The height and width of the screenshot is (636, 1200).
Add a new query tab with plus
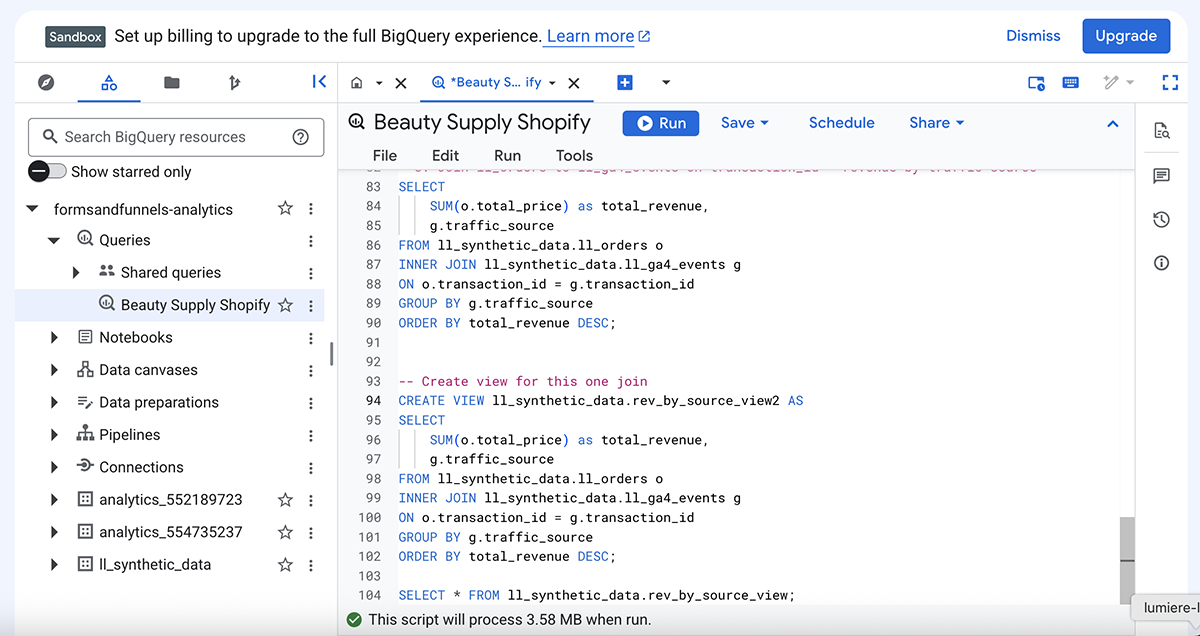click(x=625, y=82)
